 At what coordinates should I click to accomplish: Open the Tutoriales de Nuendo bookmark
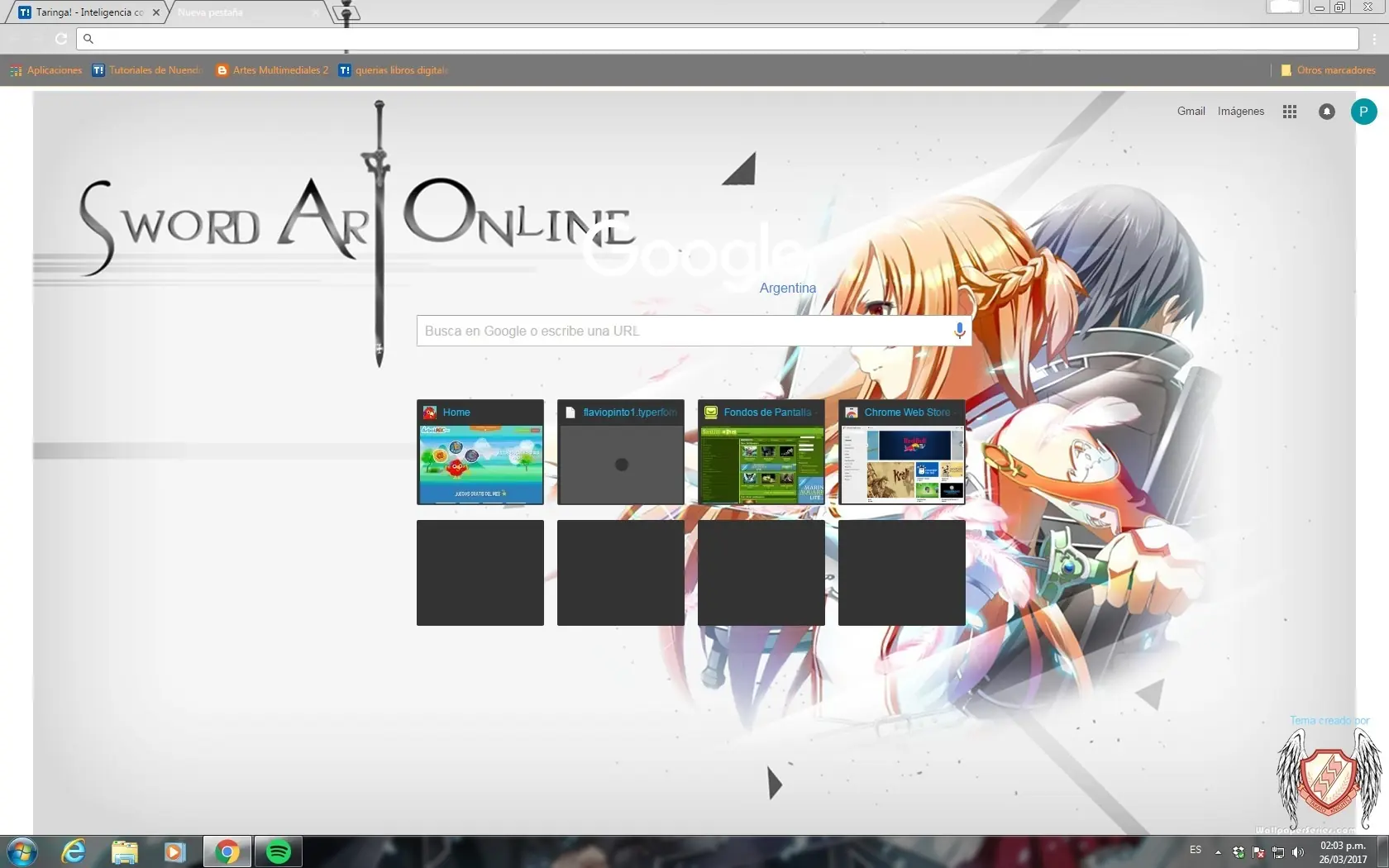click(147, 70)
